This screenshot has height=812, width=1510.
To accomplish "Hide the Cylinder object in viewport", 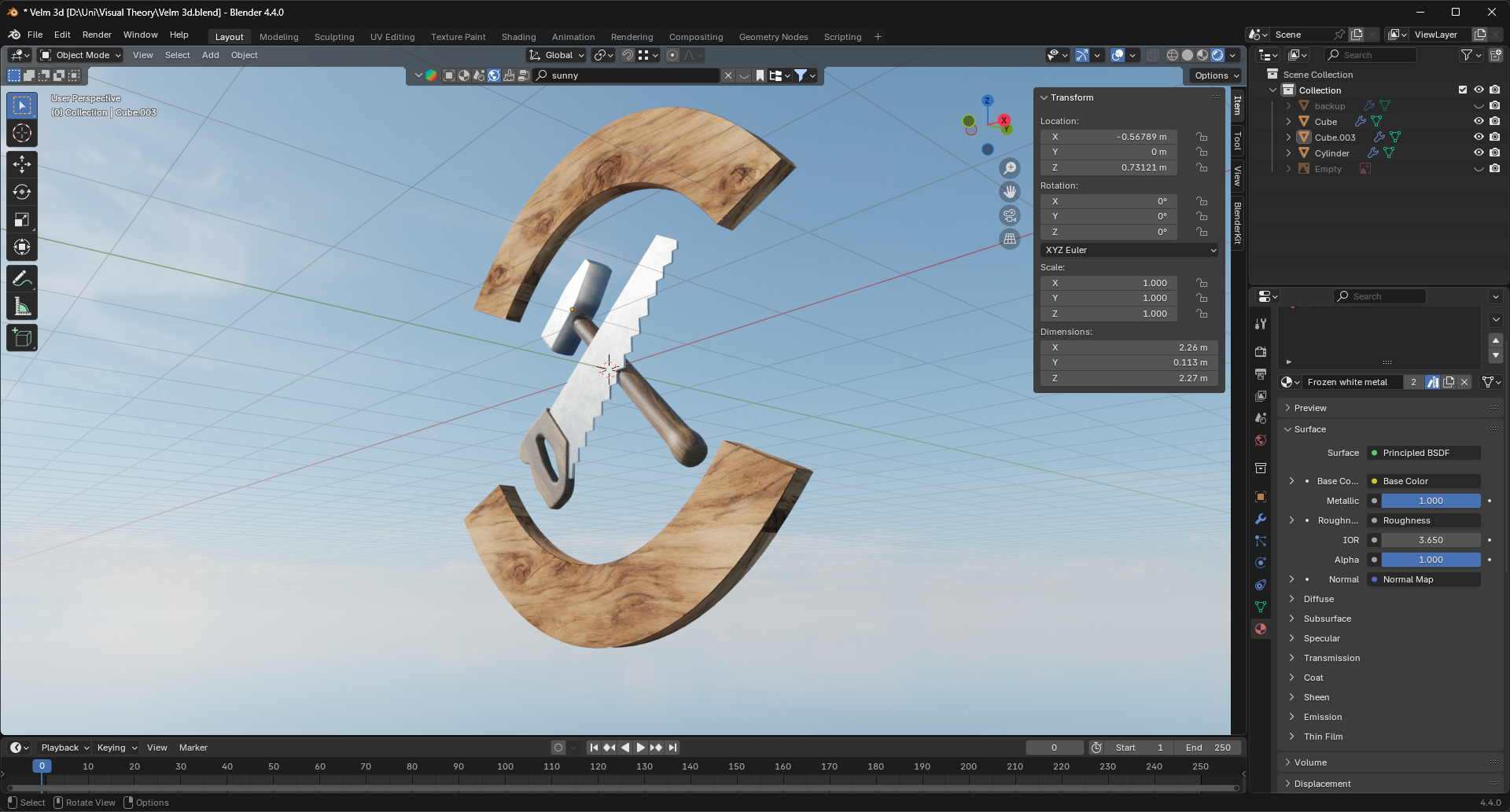I will (1479, 152).
